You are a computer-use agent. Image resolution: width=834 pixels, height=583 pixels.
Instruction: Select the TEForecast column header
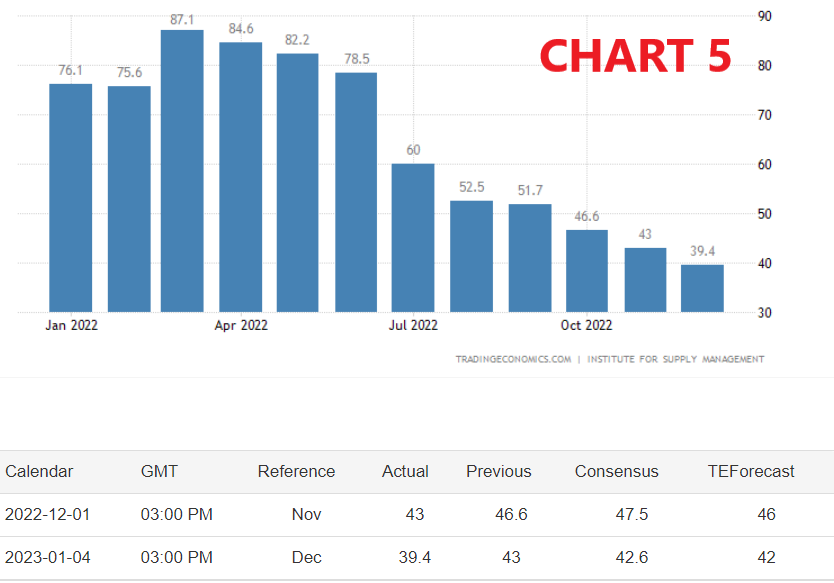tap(750, 471)
